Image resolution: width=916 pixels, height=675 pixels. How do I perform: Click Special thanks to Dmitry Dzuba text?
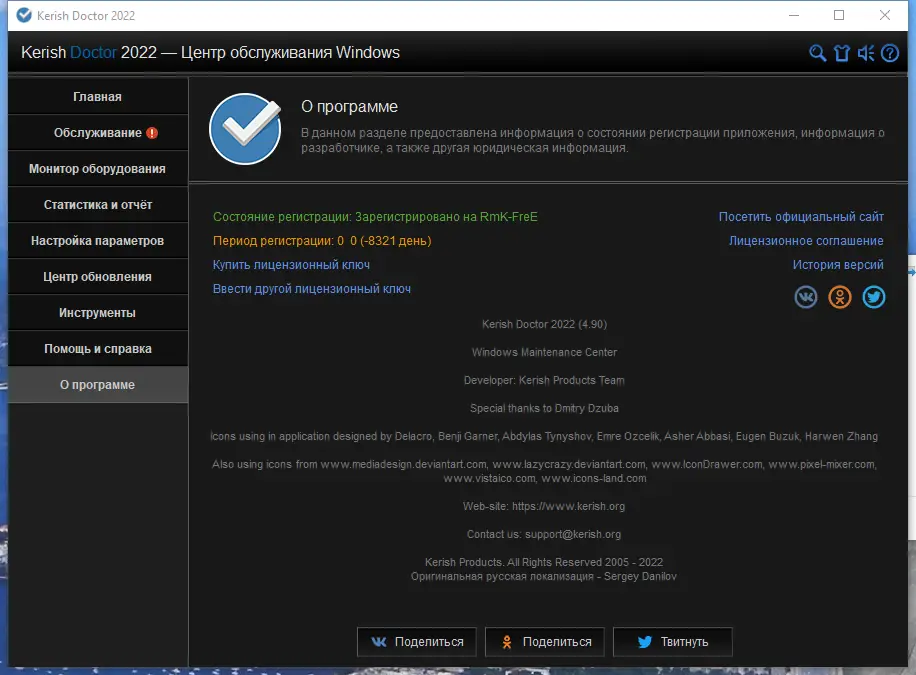[544, 409]
